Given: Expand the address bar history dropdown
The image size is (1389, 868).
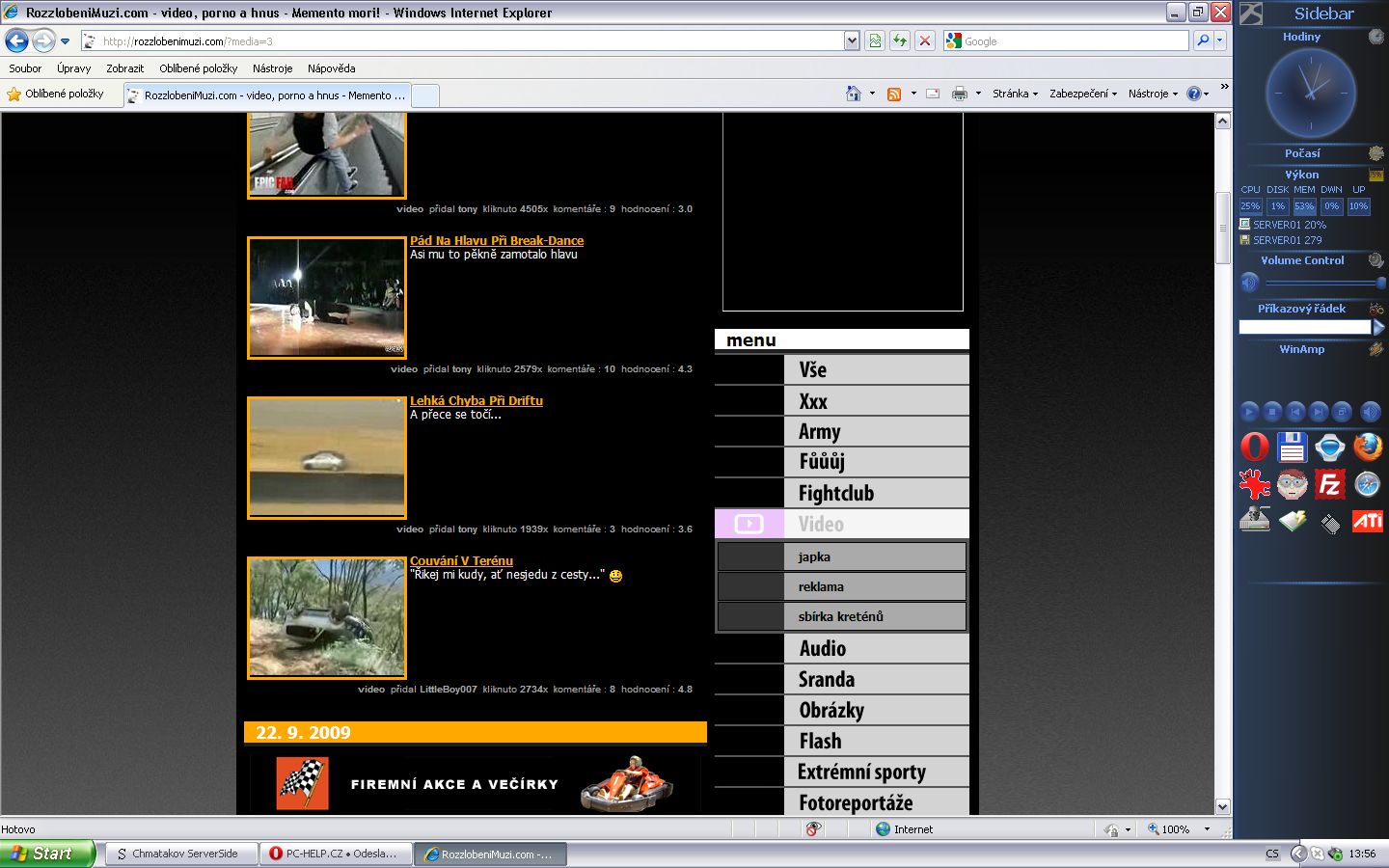Looking at the screenshot, I should click(x=852, y=41).
